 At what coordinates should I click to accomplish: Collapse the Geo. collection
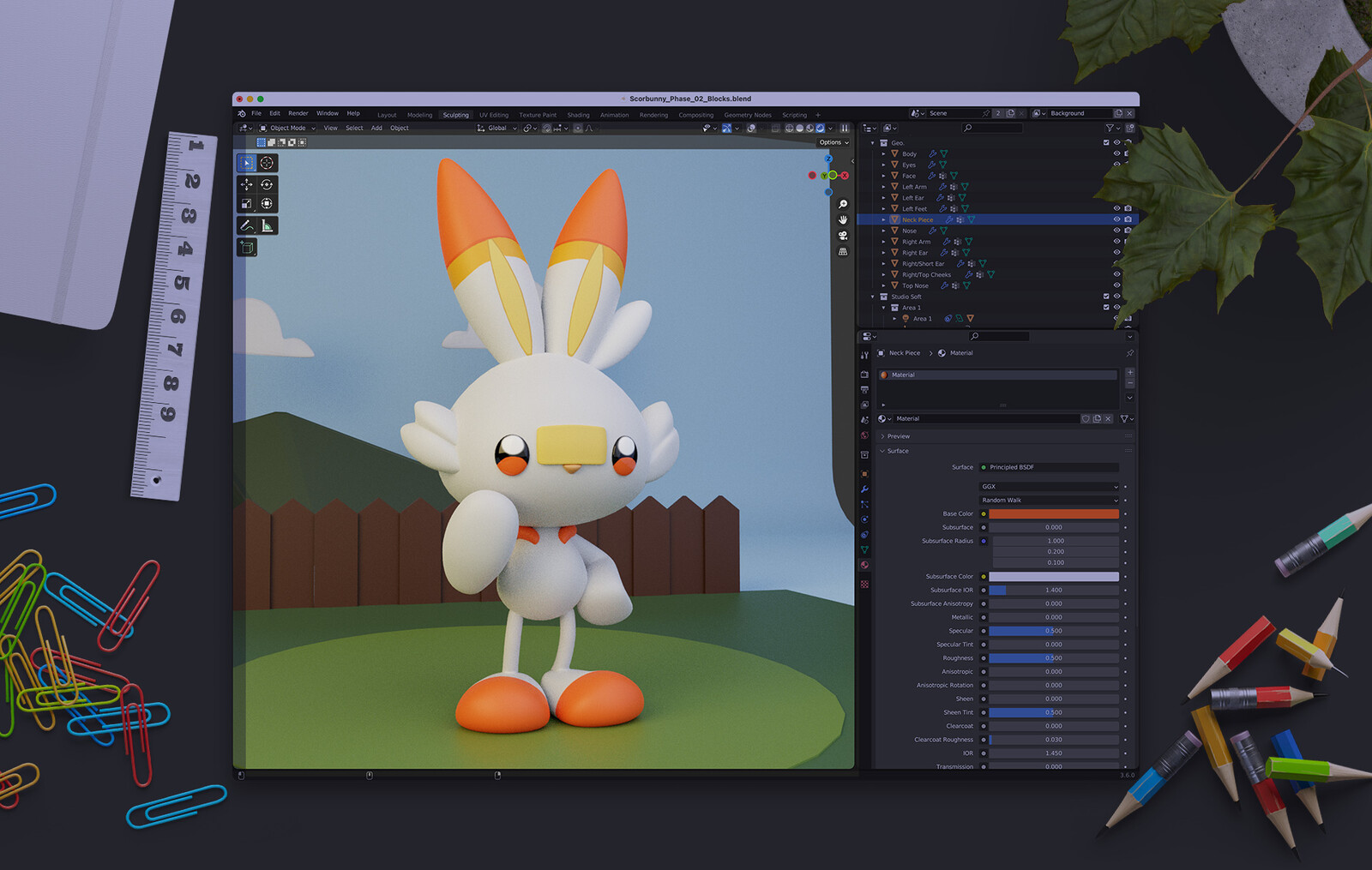[x=873, y=143]
